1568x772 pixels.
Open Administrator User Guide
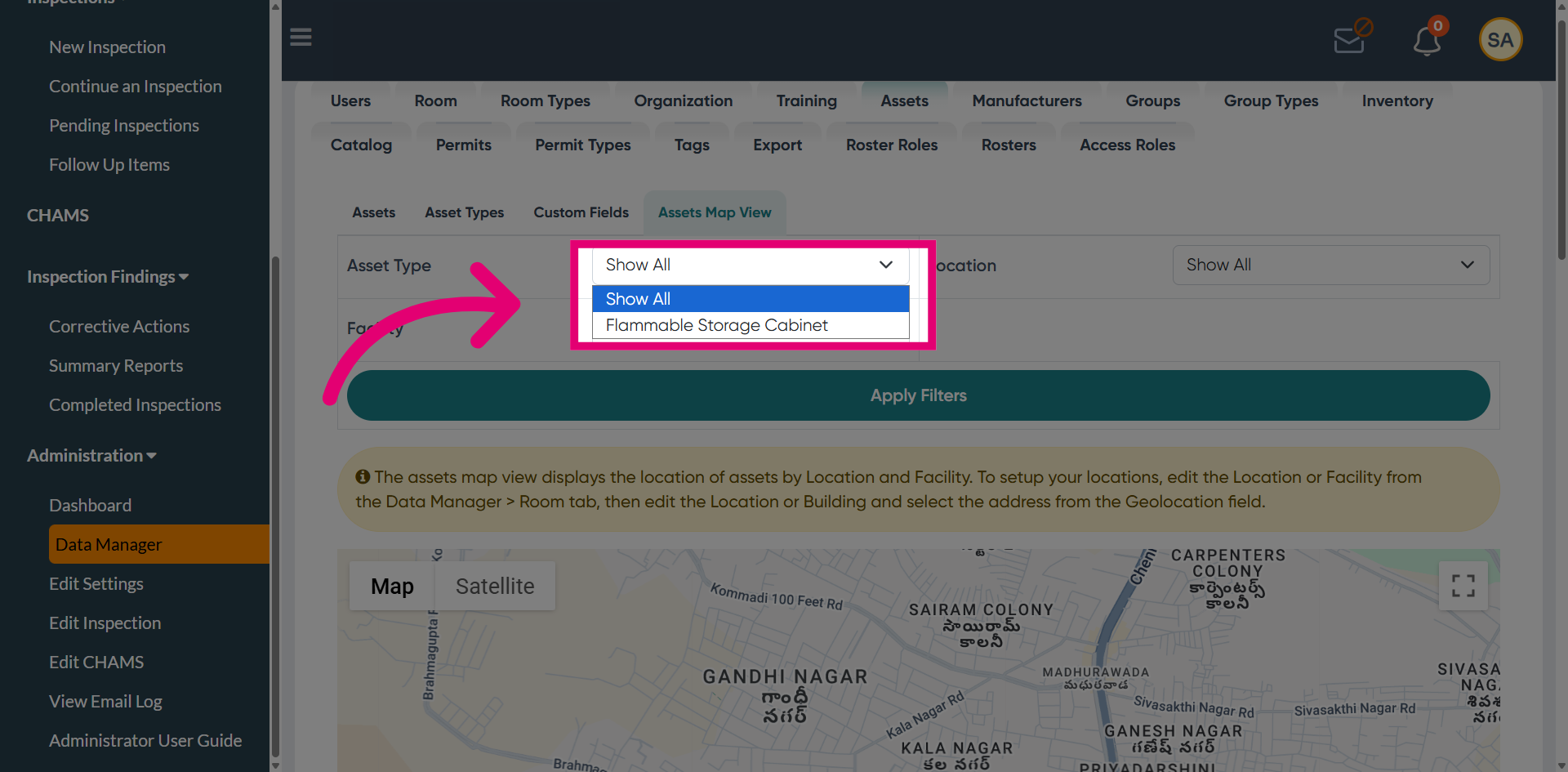pyautogui.click(x=145, y=741)
